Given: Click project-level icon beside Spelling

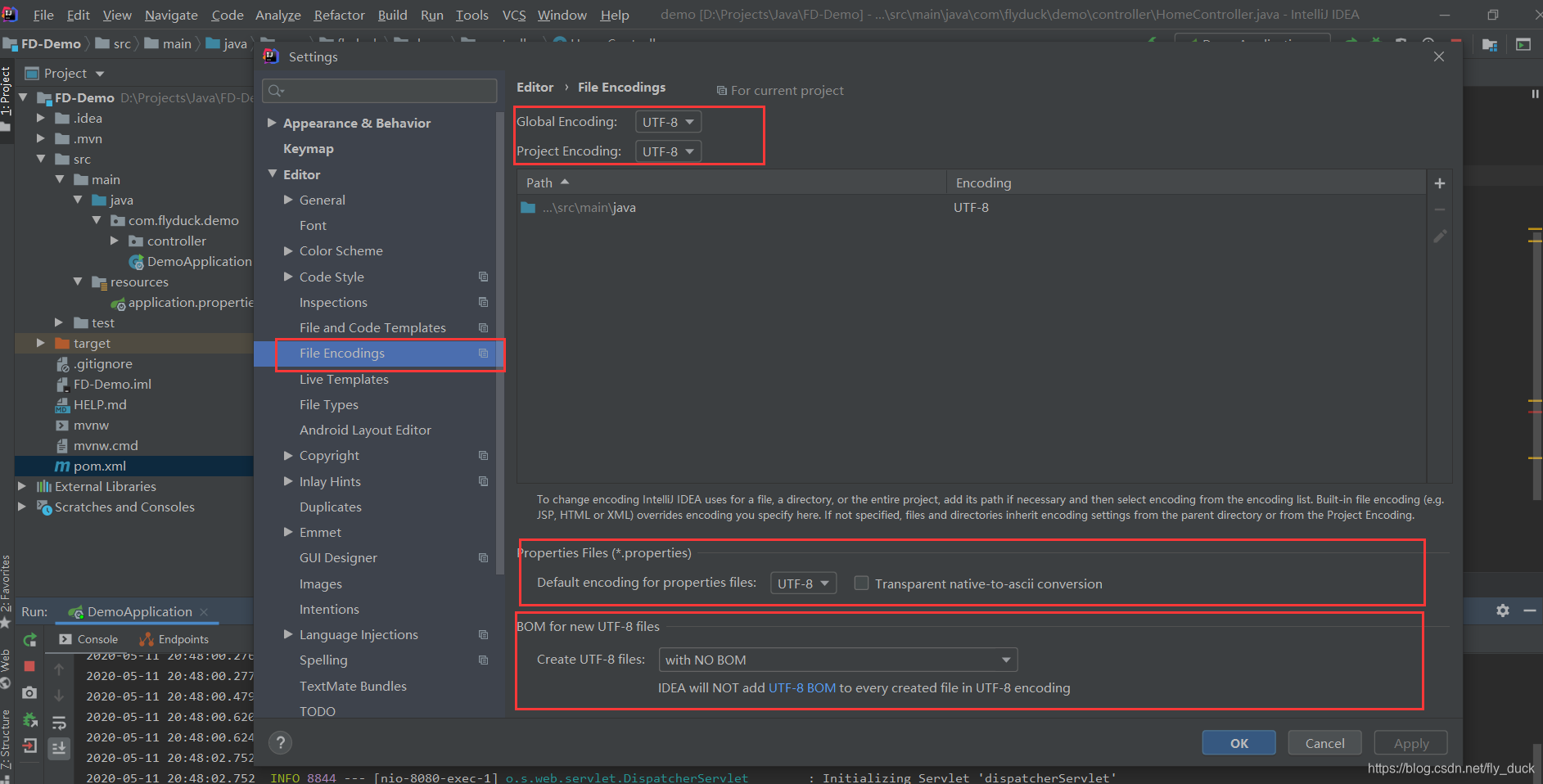Looking at the screenshot, I should pyautogui.click(x=483, y=660).
